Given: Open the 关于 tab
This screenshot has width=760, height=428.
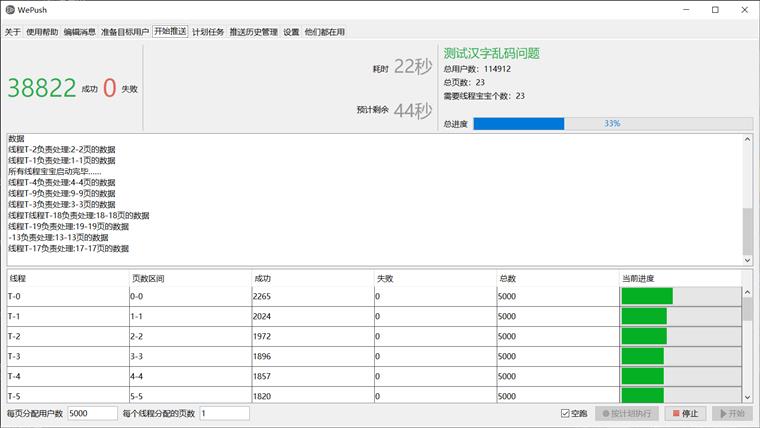Looking at the screenshot, I should (12, 32).
